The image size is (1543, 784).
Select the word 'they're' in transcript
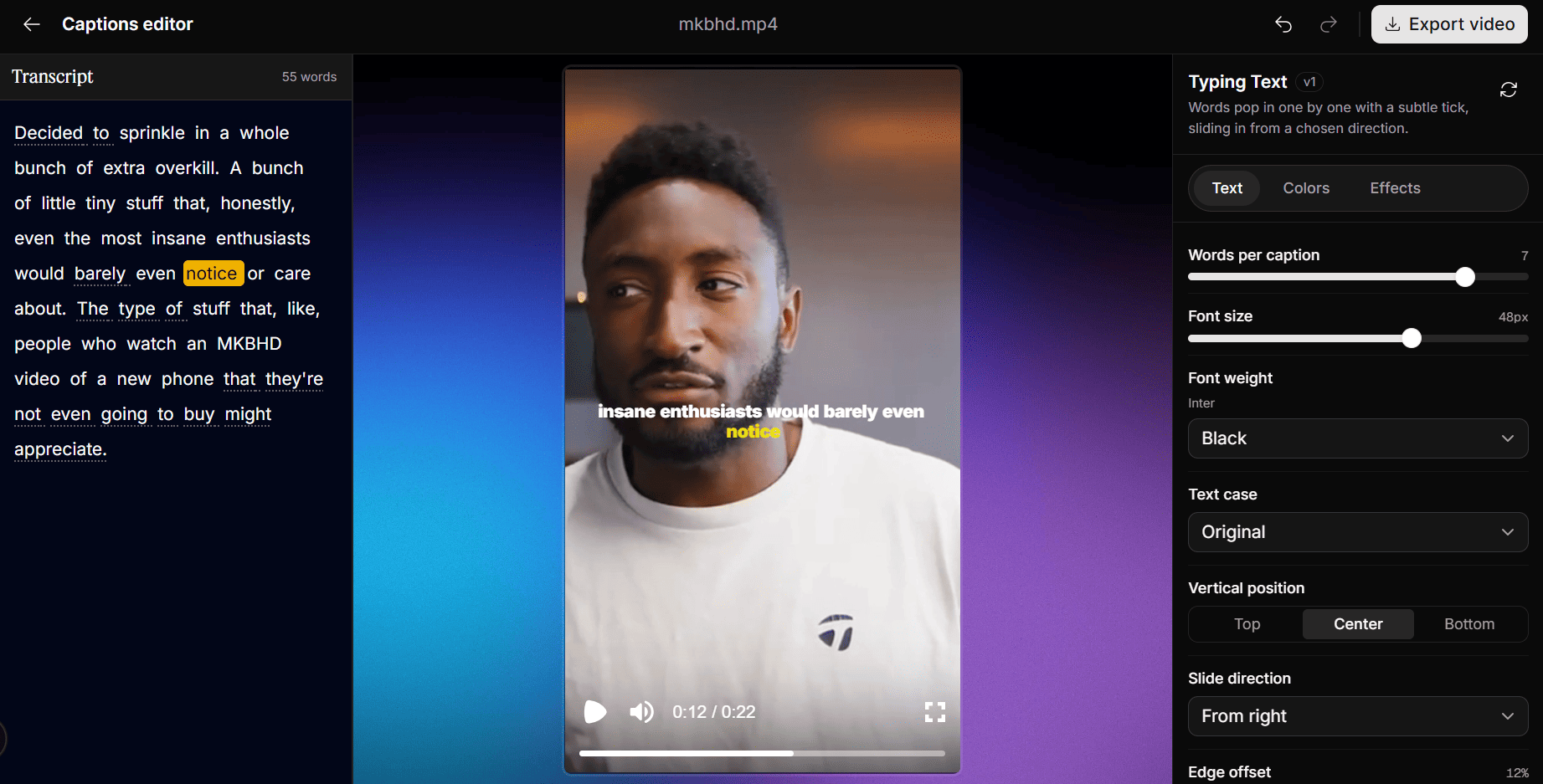coord(294,379)
